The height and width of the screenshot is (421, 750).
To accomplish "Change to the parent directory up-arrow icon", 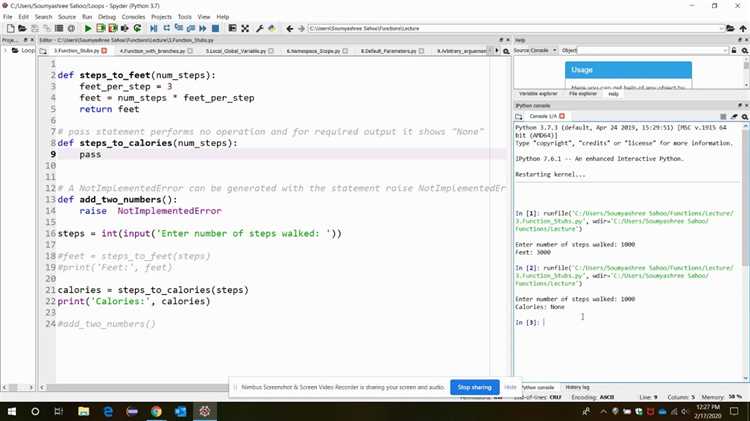I will 743,29.
